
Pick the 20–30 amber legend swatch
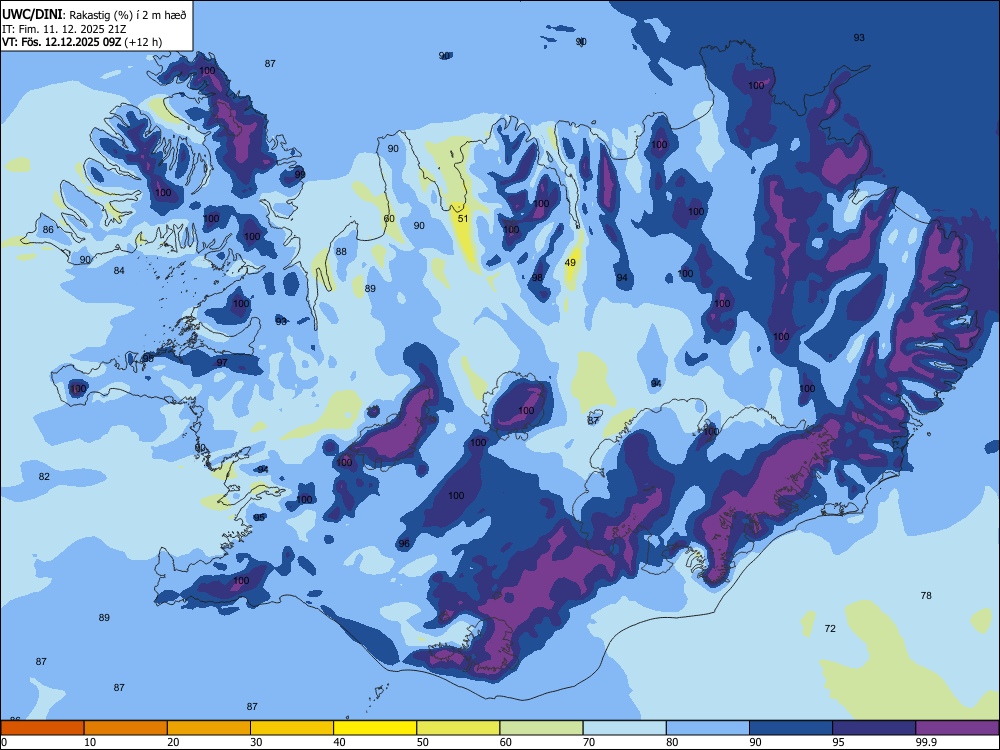pyautogui.click(x=209, y=728)
